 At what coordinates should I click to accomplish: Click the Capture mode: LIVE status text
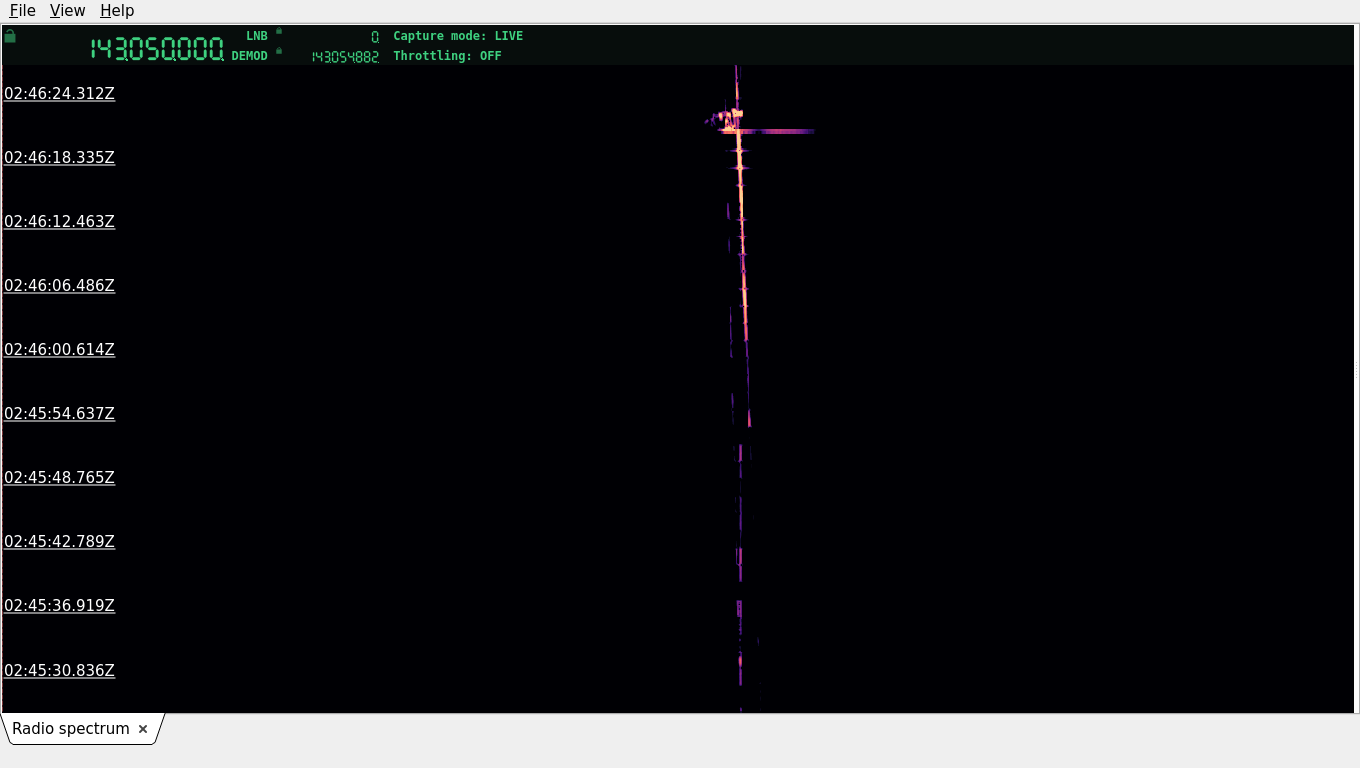coord(458,36)
